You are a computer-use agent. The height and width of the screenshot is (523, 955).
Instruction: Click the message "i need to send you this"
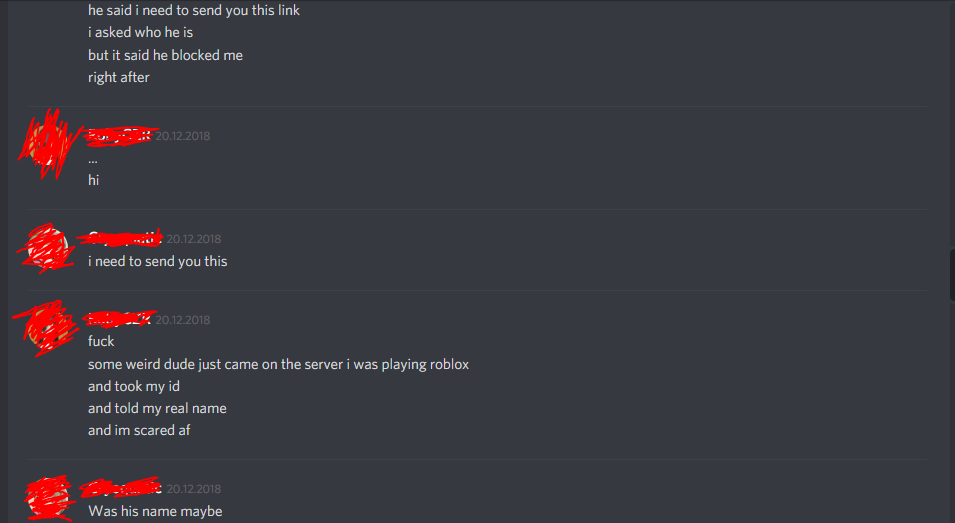pyautogui.click(x=158, y=261)
